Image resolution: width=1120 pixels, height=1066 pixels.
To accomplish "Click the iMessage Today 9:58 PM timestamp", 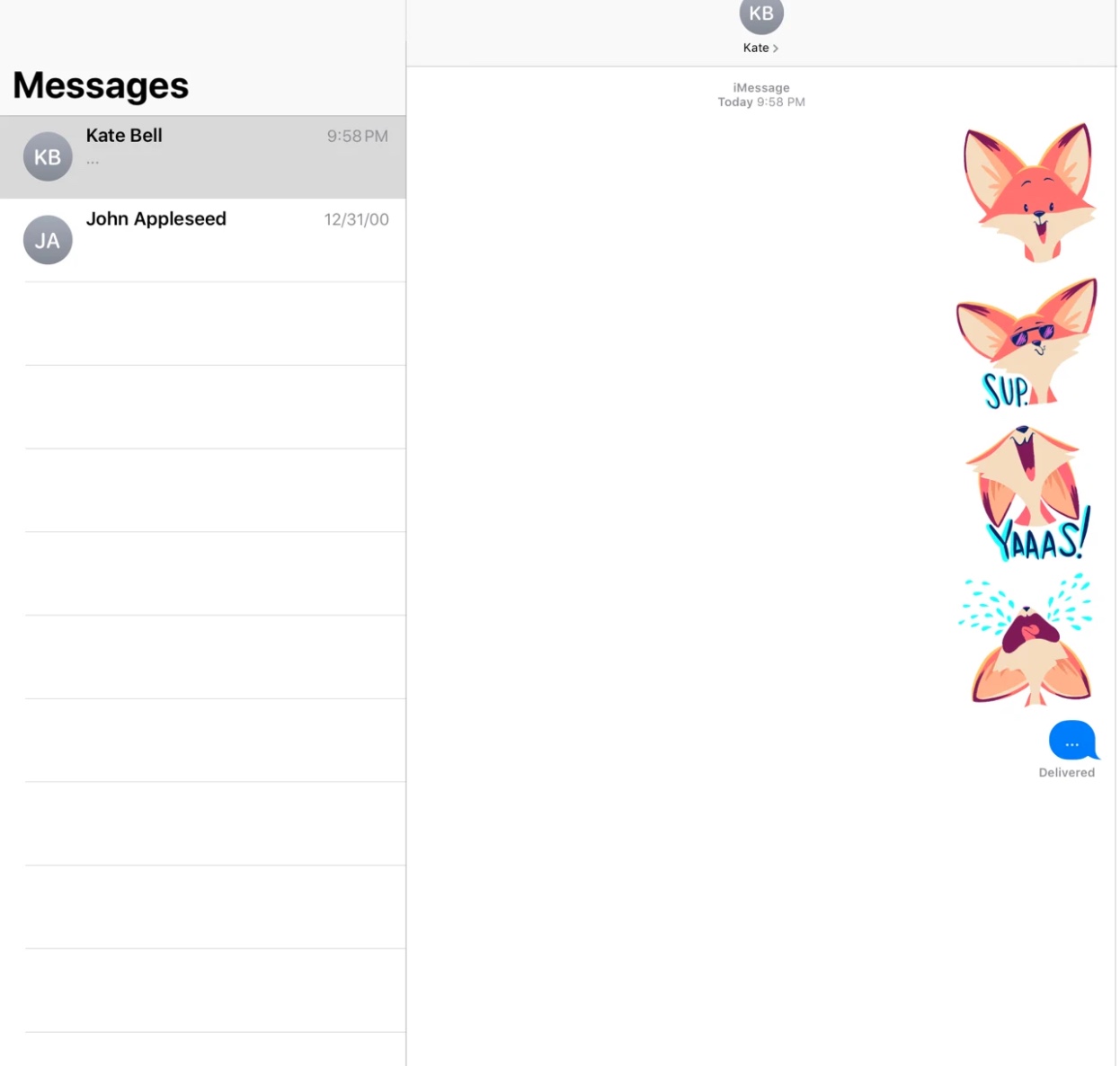I will (x=761, y=94).
